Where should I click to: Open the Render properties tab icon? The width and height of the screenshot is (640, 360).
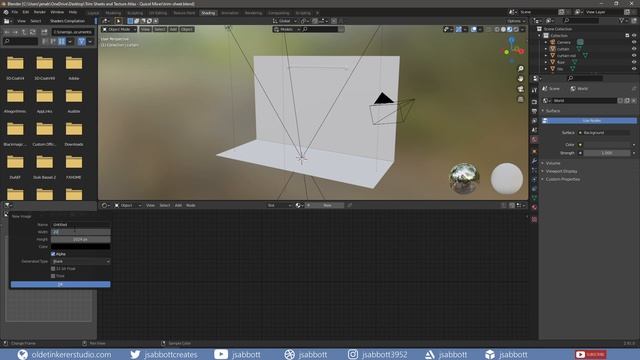click(x=534, y=102)
